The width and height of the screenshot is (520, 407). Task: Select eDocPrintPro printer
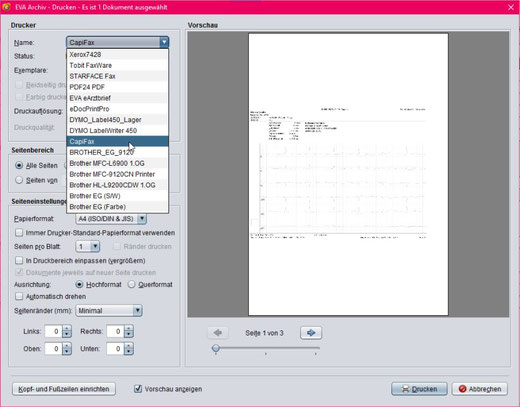click(x=117, y=109)
